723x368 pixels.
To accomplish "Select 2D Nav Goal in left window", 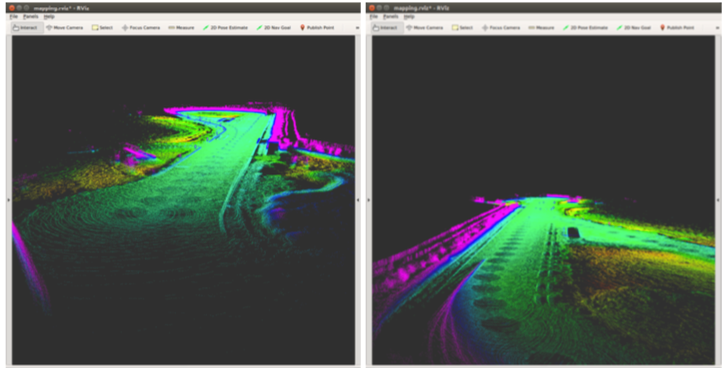I will (273, 28).
